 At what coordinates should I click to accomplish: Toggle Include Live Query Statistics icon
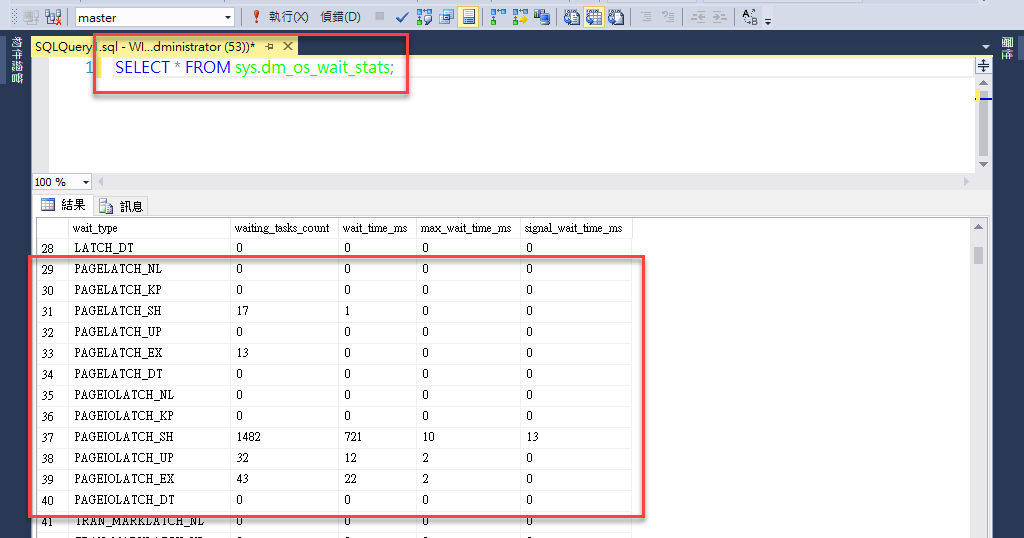[520, 17]
